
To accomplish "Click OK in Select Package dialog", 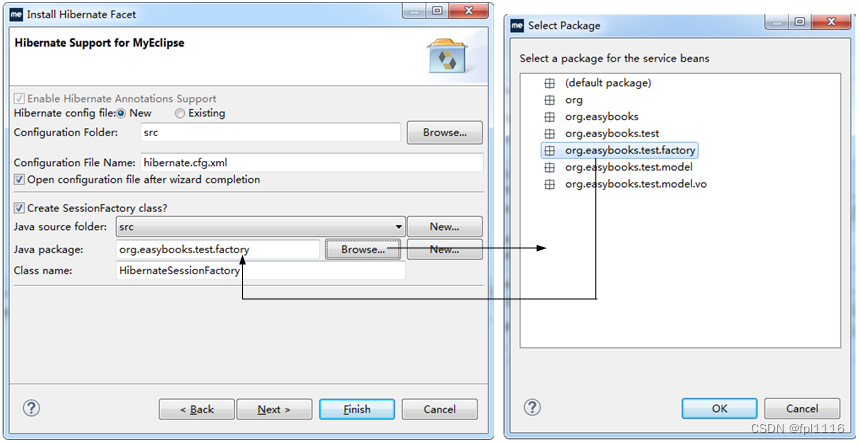I will [x=720, y=408].
